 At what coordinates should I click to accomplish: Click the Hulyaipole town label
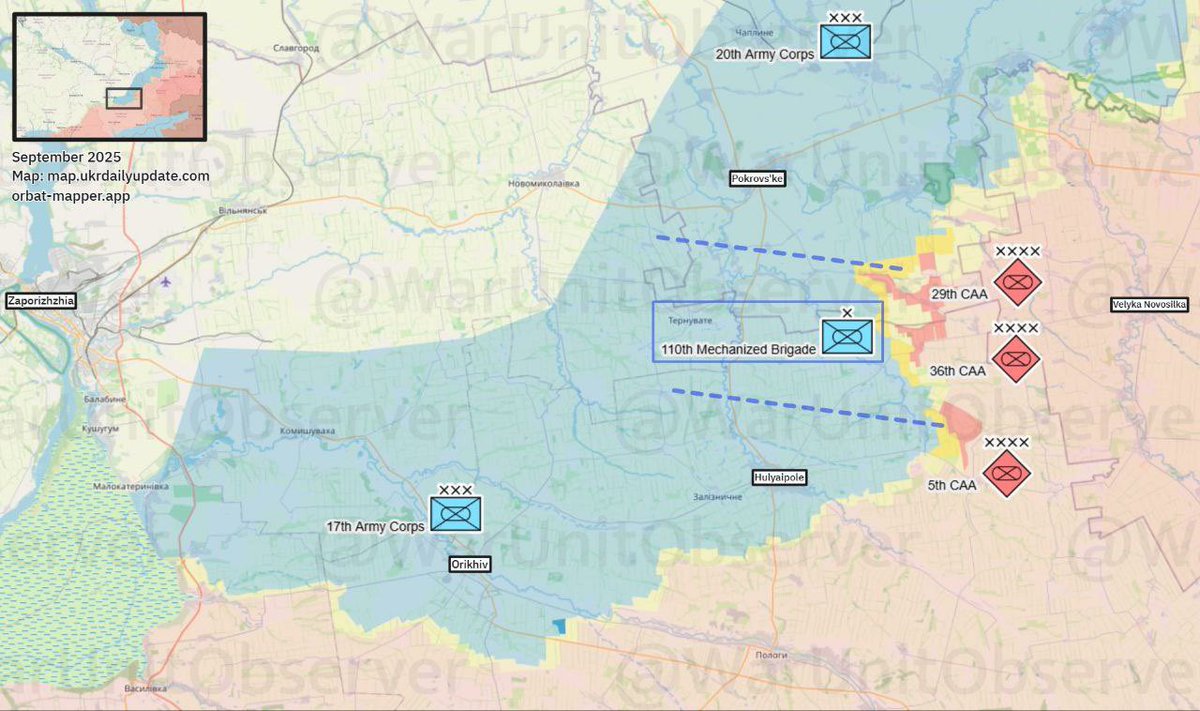(x=779, y=478)
